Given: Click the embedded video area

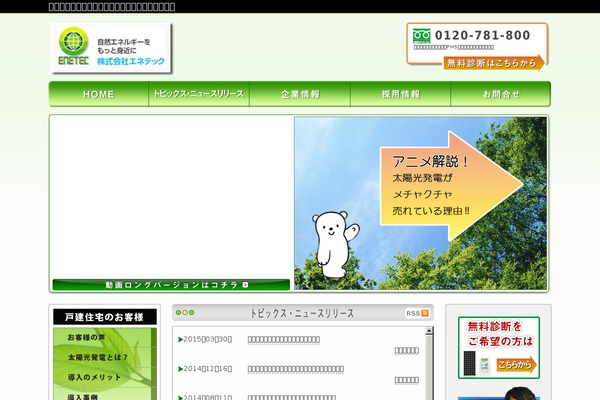Looking at the screenshot, I should tap(171, 198).
